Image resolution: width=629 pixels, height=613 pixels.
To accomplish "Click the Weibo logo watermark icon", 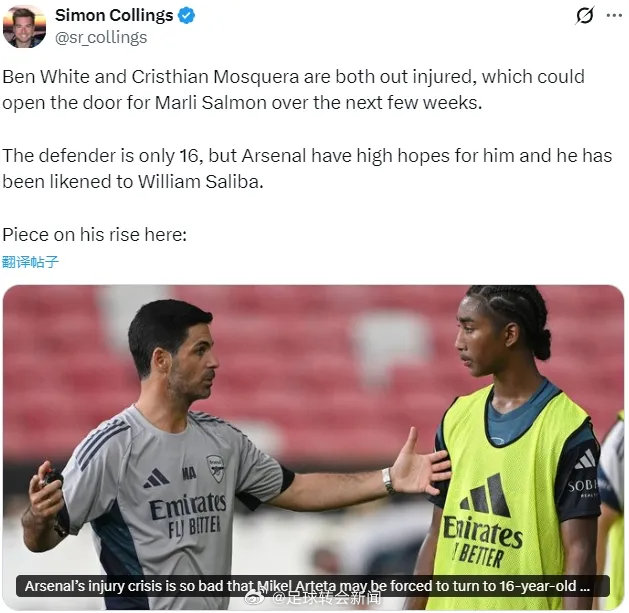I will click(x=255, y=598).
